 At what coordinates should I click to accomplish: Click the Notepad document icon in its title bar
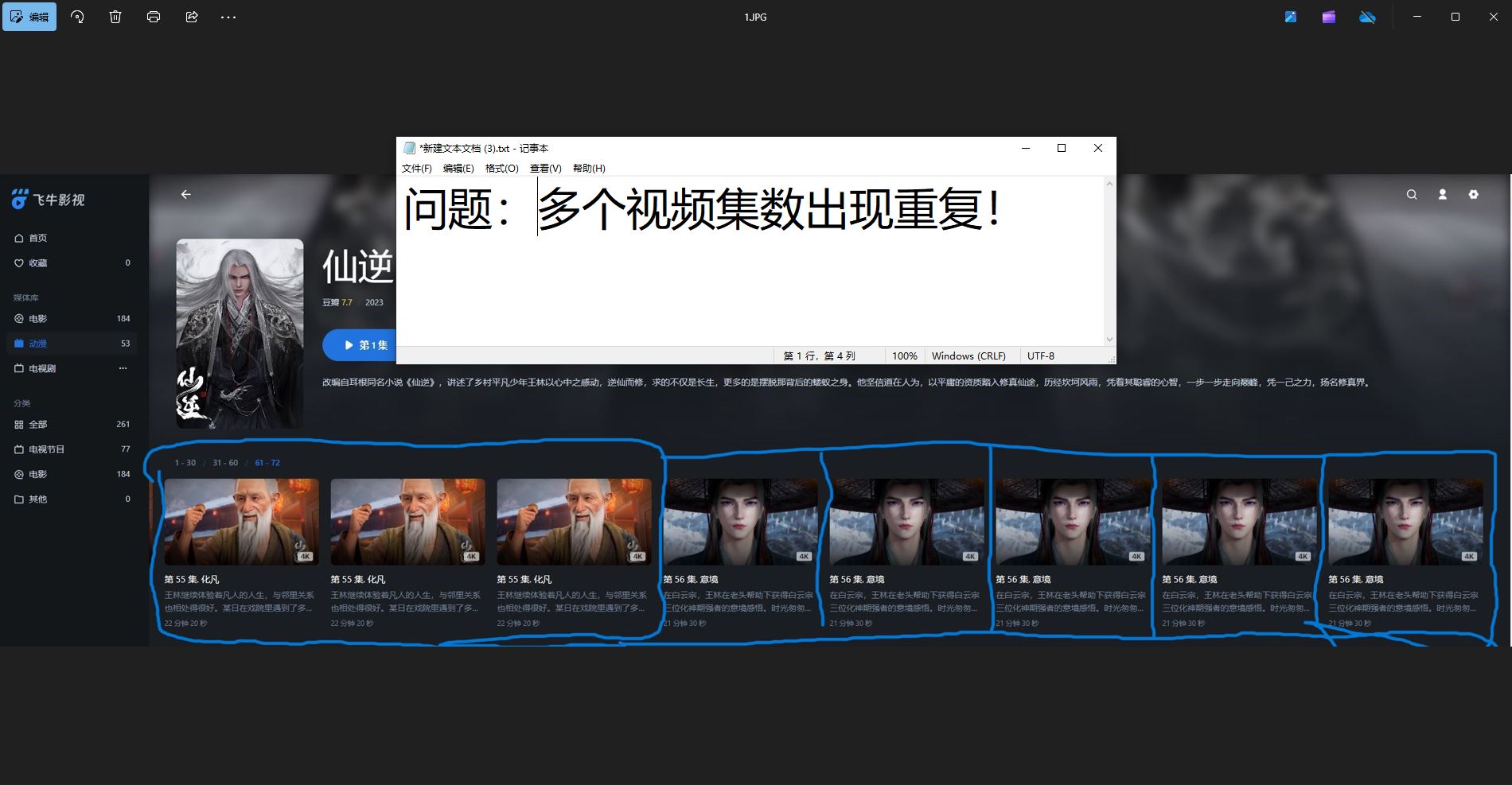click(x=409, y=148)
